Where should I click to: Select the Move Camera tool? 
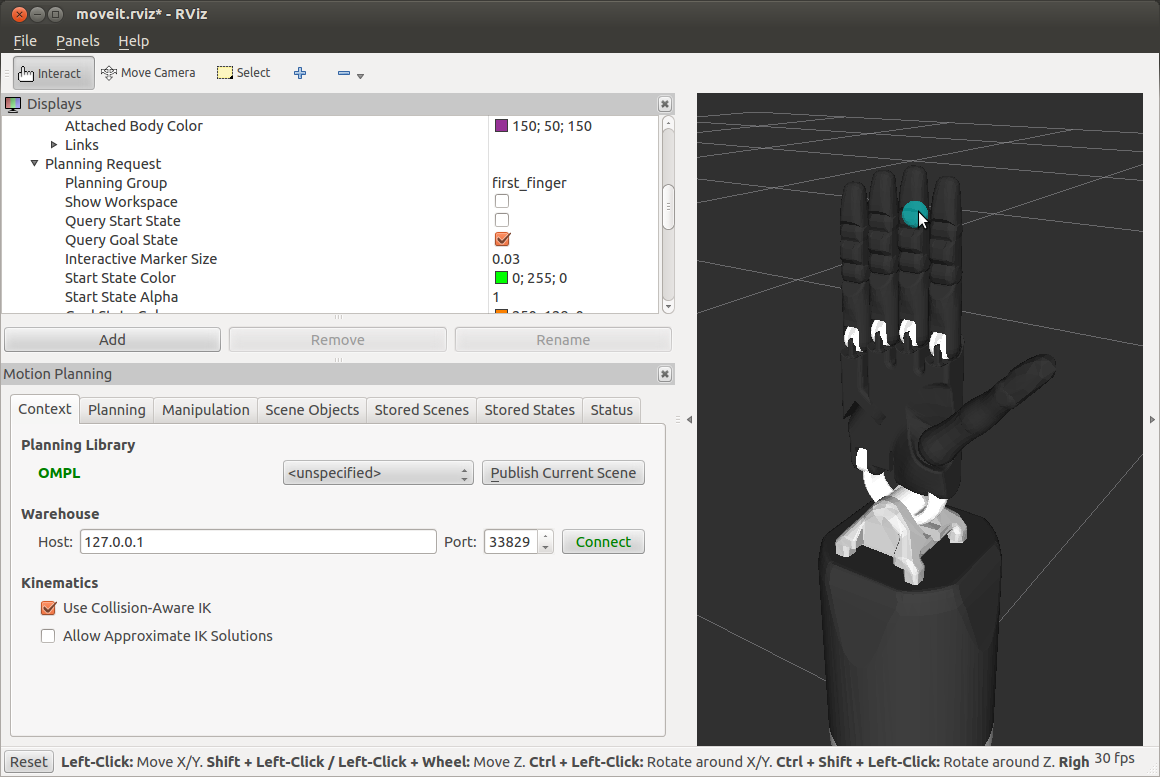(149, 73)
